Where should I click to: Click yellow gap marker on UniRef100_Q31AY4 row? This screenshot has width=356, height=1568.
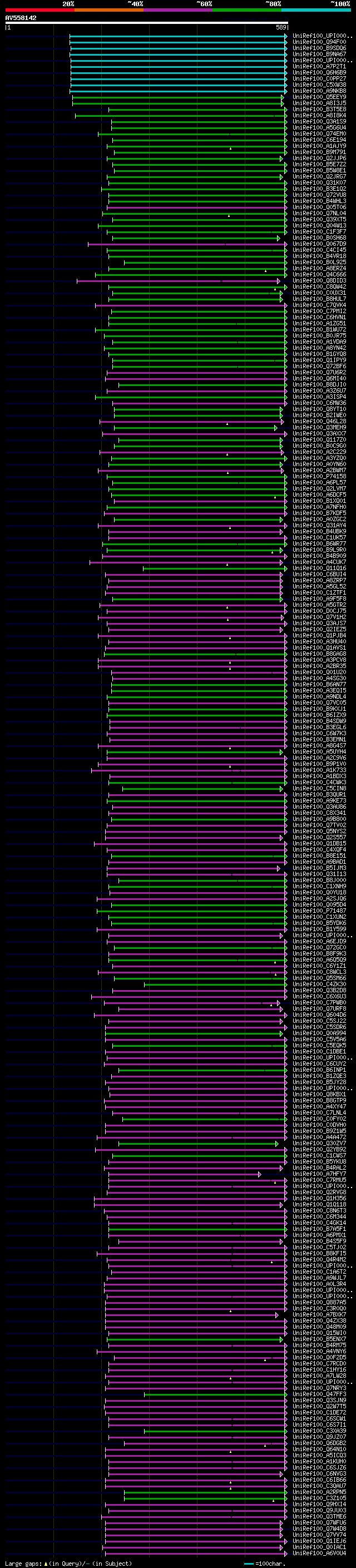(230, 527)
